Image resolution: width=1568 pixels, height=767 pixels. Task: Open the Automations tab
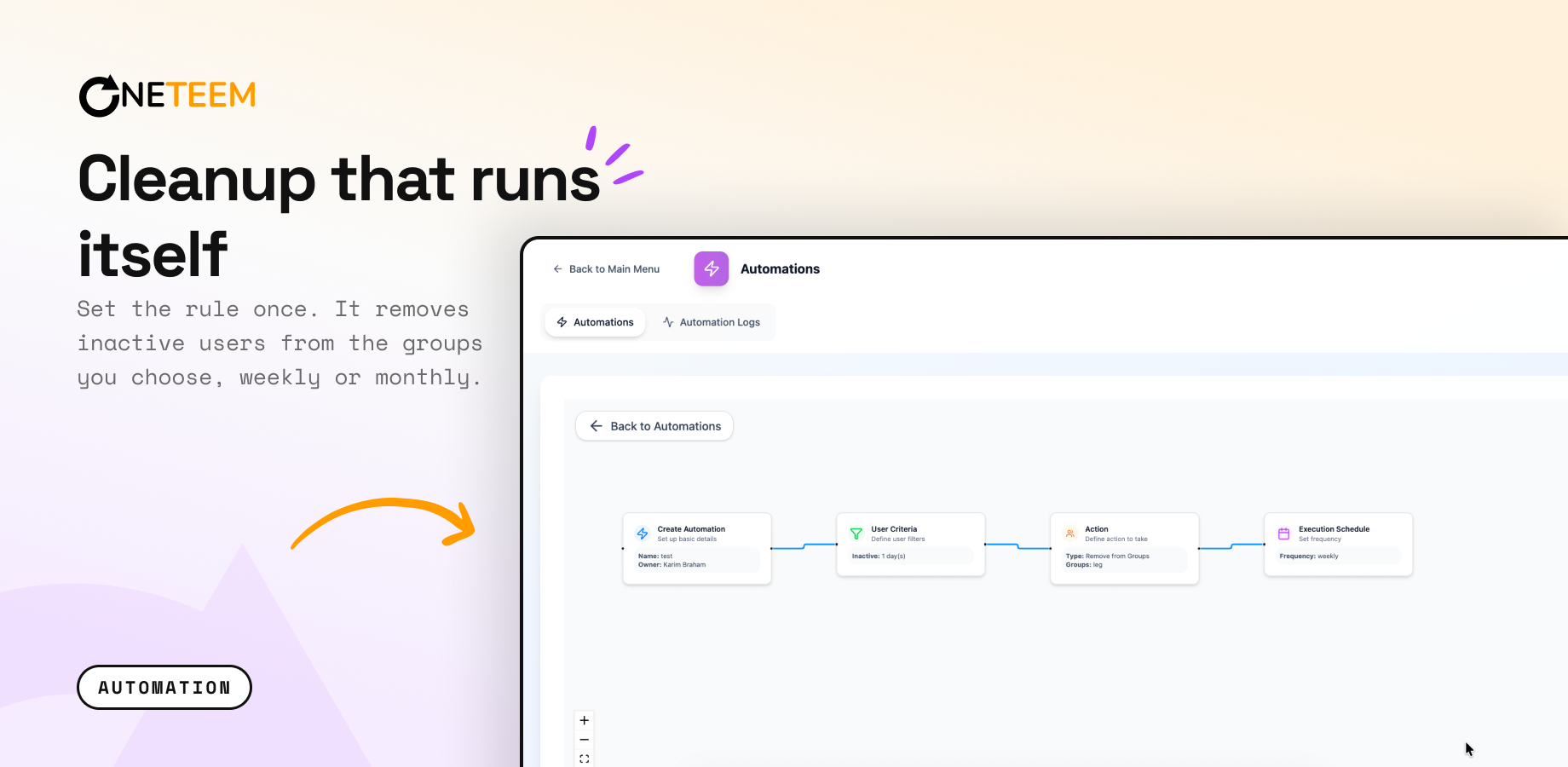(595, 322)
